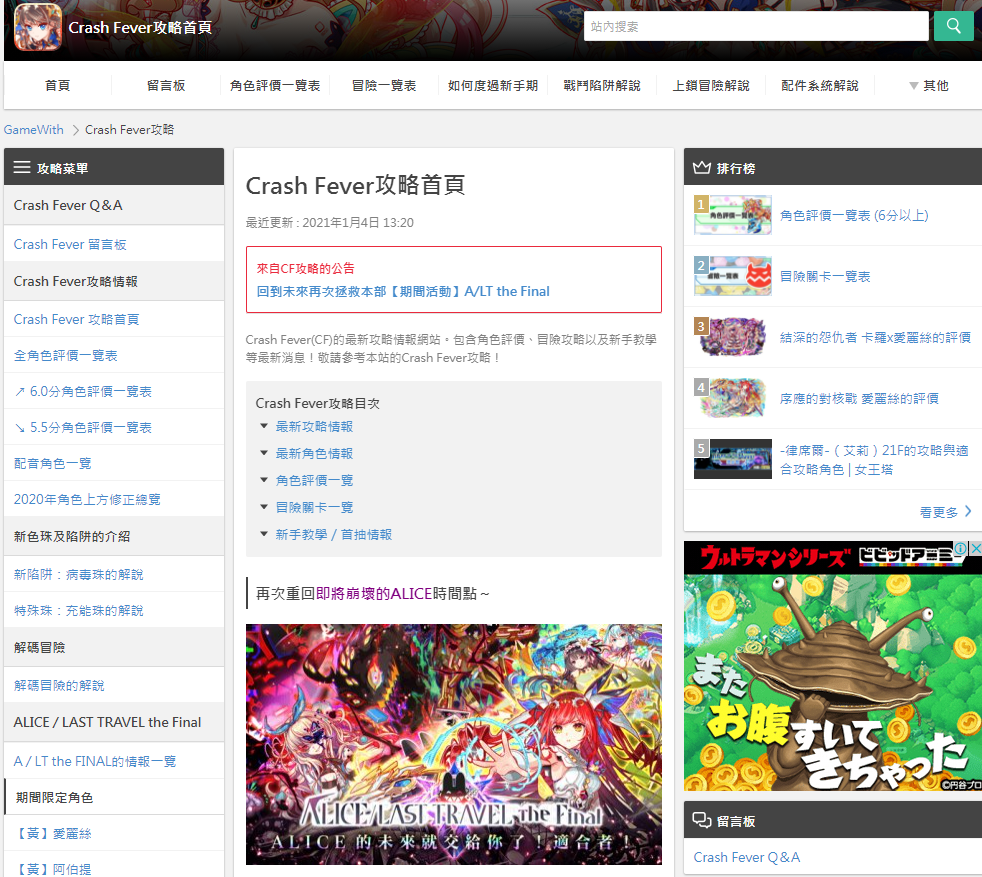This screenshot has width=982, height=877.
Task: Open the ALICE/LAST TRAVEL the Final banner
Action: click(453, 744)
